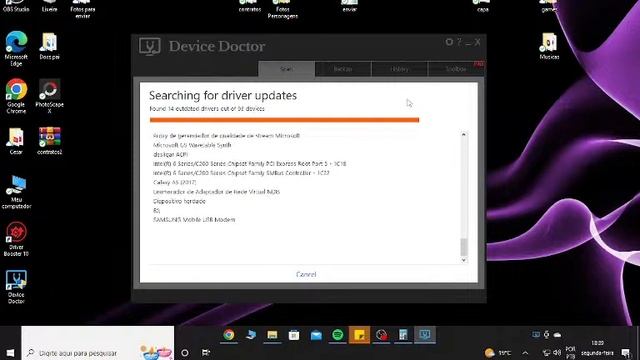The image size is (640, 360).
Task: Switch to the Backup tab
Action: click(x=343, y=69)
